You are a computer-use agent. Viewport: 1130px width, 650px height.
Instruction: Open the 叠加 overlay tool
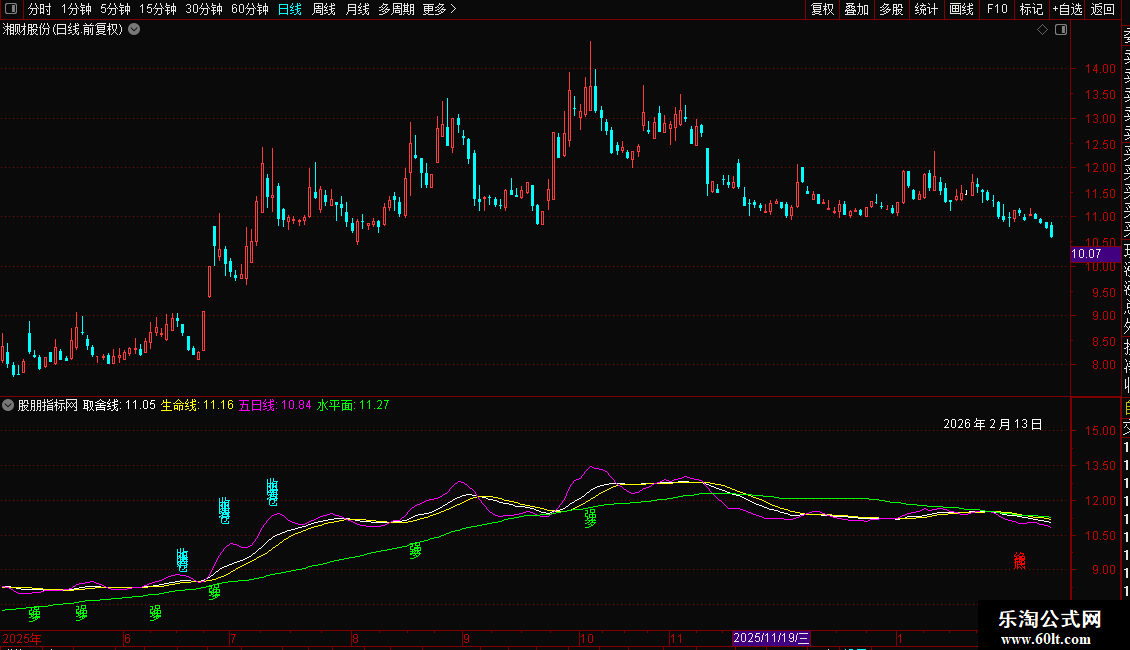(857, 9)
